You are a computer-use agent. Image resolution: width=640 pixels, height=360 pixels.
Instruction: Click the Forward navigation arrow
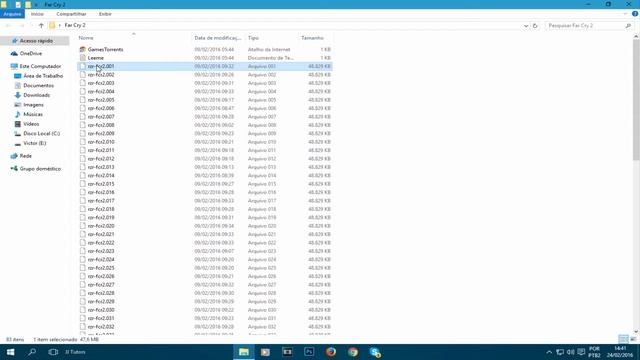coord(21,25)
